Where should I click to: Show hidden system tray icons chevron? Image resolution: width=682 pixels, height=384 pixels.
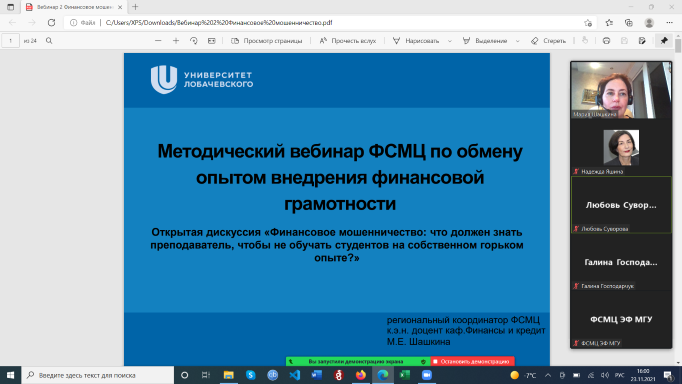click(x=548, y=375)
